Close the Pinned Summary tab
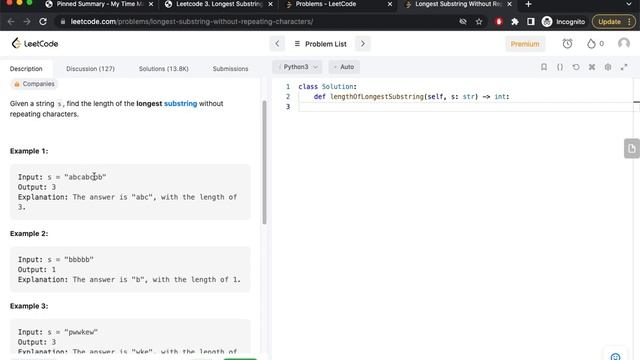 point(151,4)
